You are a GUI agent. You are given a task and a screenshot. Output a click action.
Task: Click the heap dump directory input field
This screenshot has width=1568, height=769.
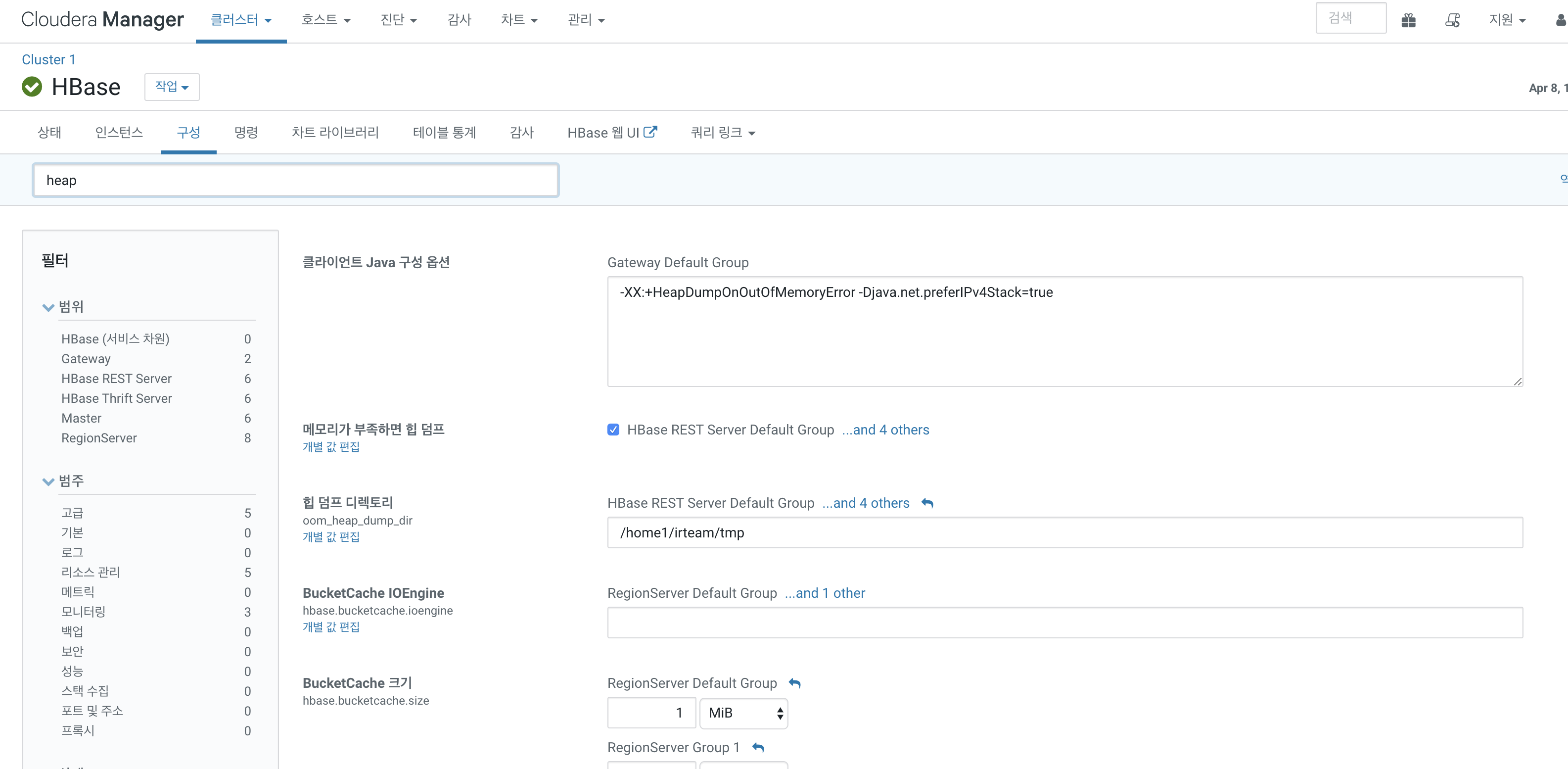[x=1064, y=533]
